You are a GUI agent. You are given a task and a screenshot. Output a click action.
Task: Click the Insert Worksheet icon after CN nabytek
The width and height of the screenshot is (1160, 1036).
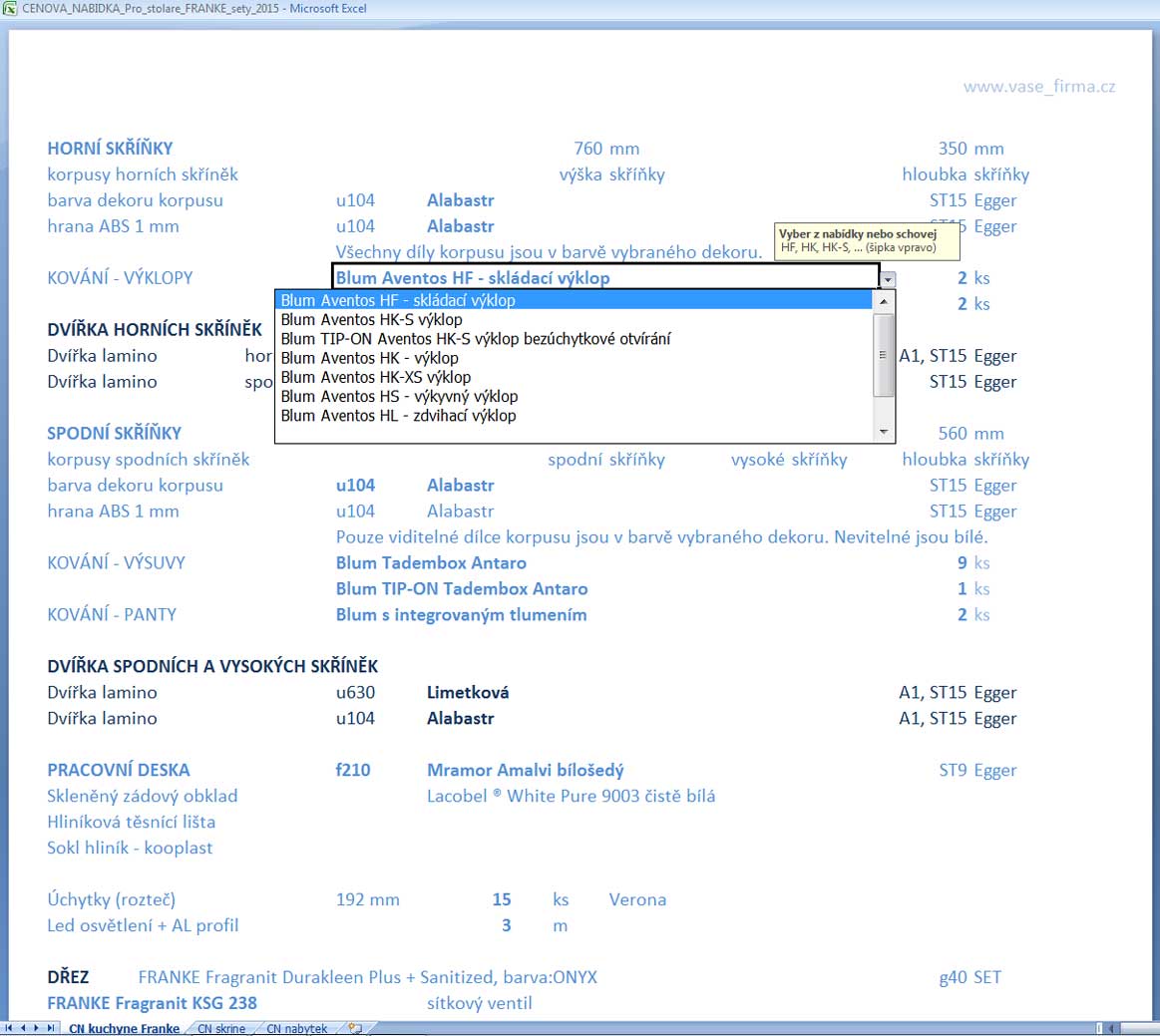pos(355,1028)
